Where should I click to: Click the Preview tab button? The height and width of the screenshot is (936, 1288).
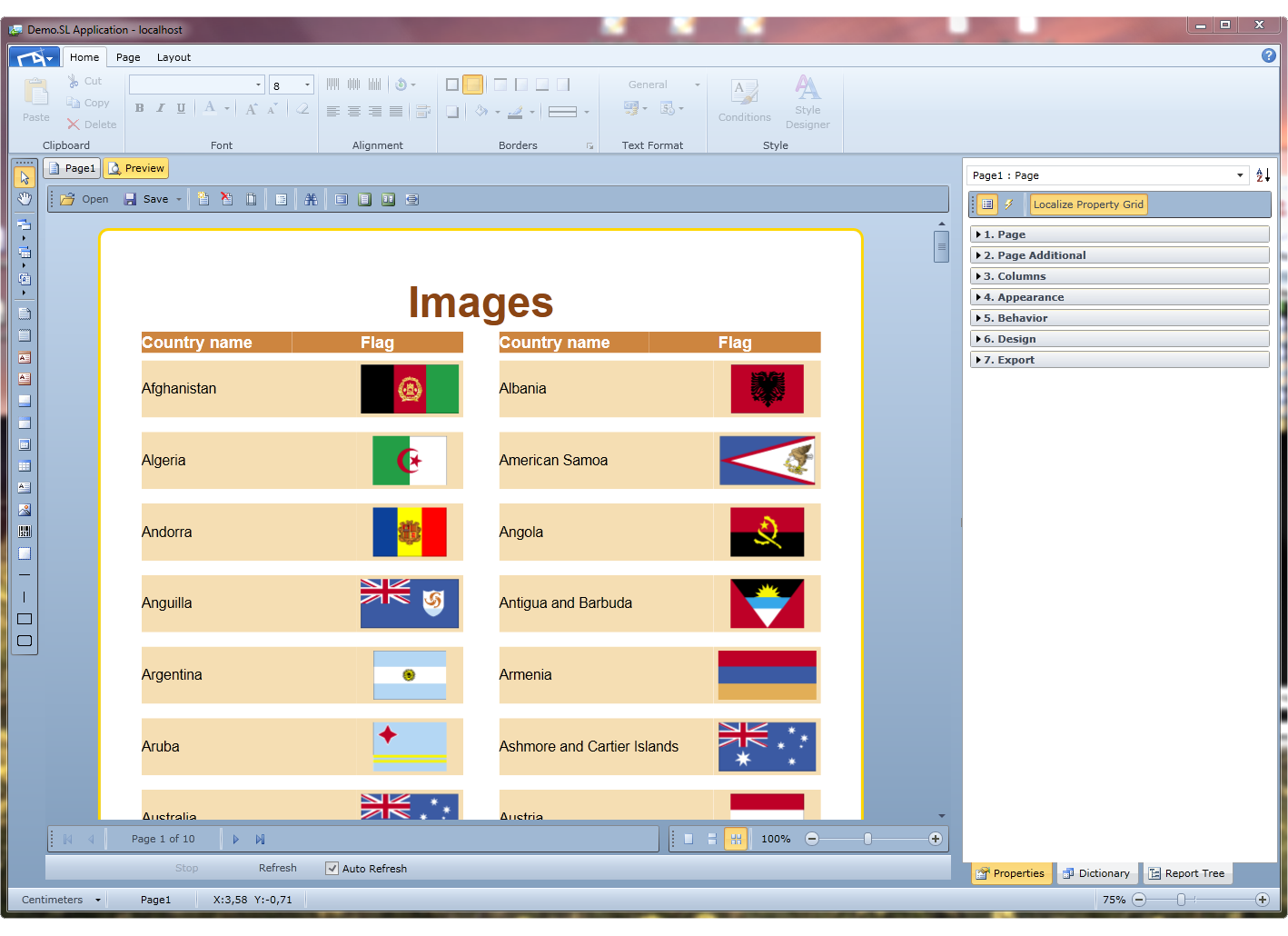(x=136, y=168)
